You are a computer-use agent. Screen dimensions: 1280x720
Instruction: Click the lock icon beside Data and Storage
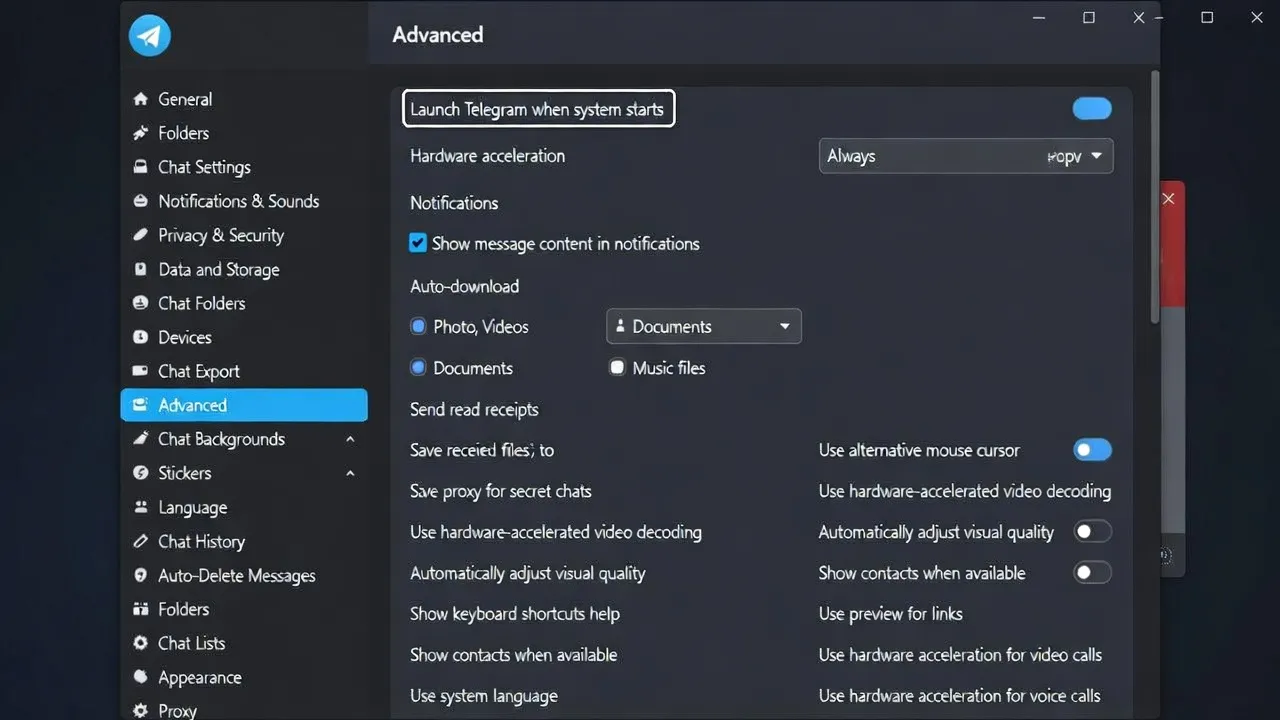pyautogui.click(x=140, y=269)
